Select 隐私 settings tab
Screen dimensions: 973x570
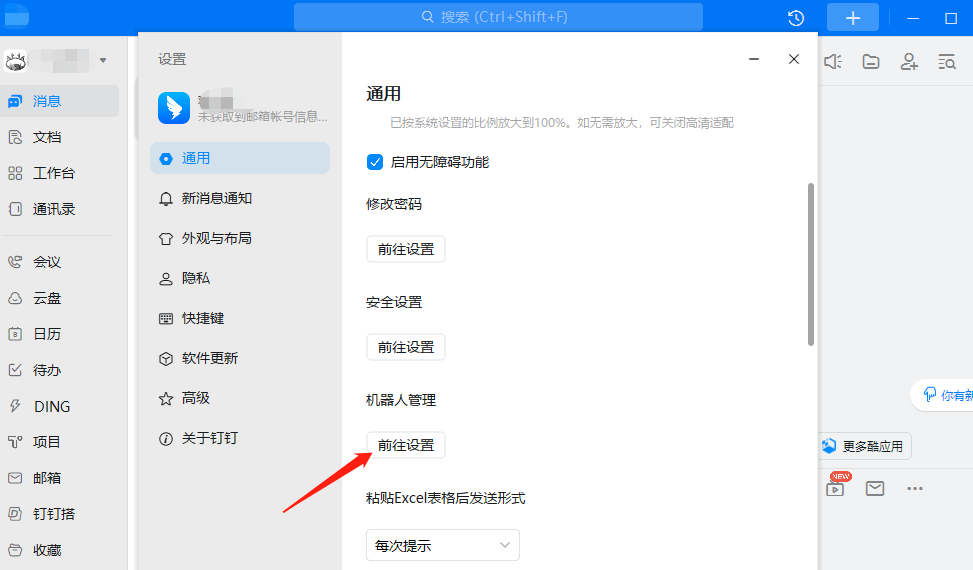[240, 278]
